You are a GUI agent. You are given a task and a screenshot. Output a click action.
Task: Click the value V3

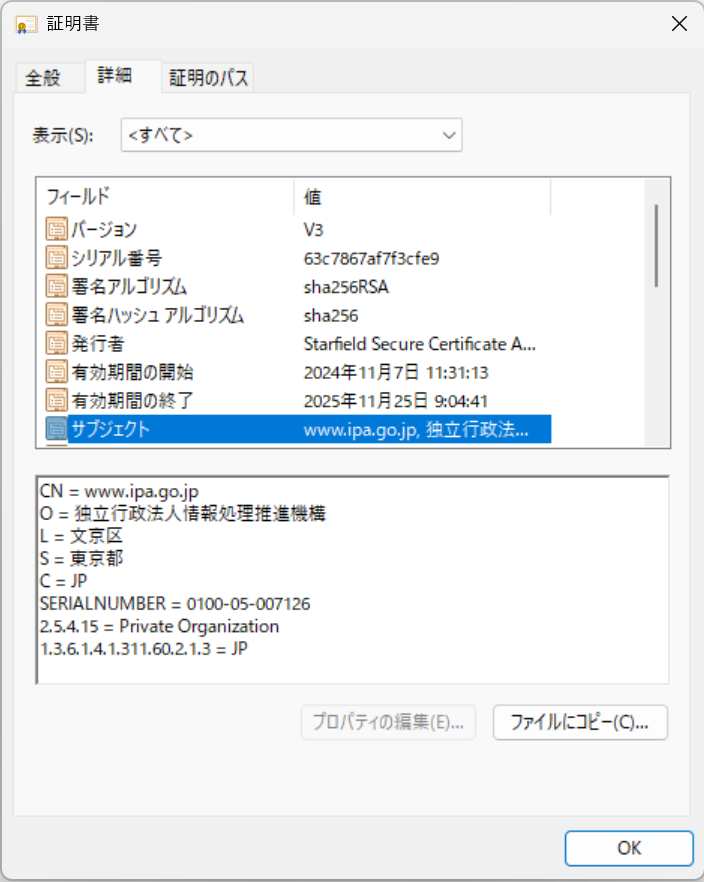314,230
